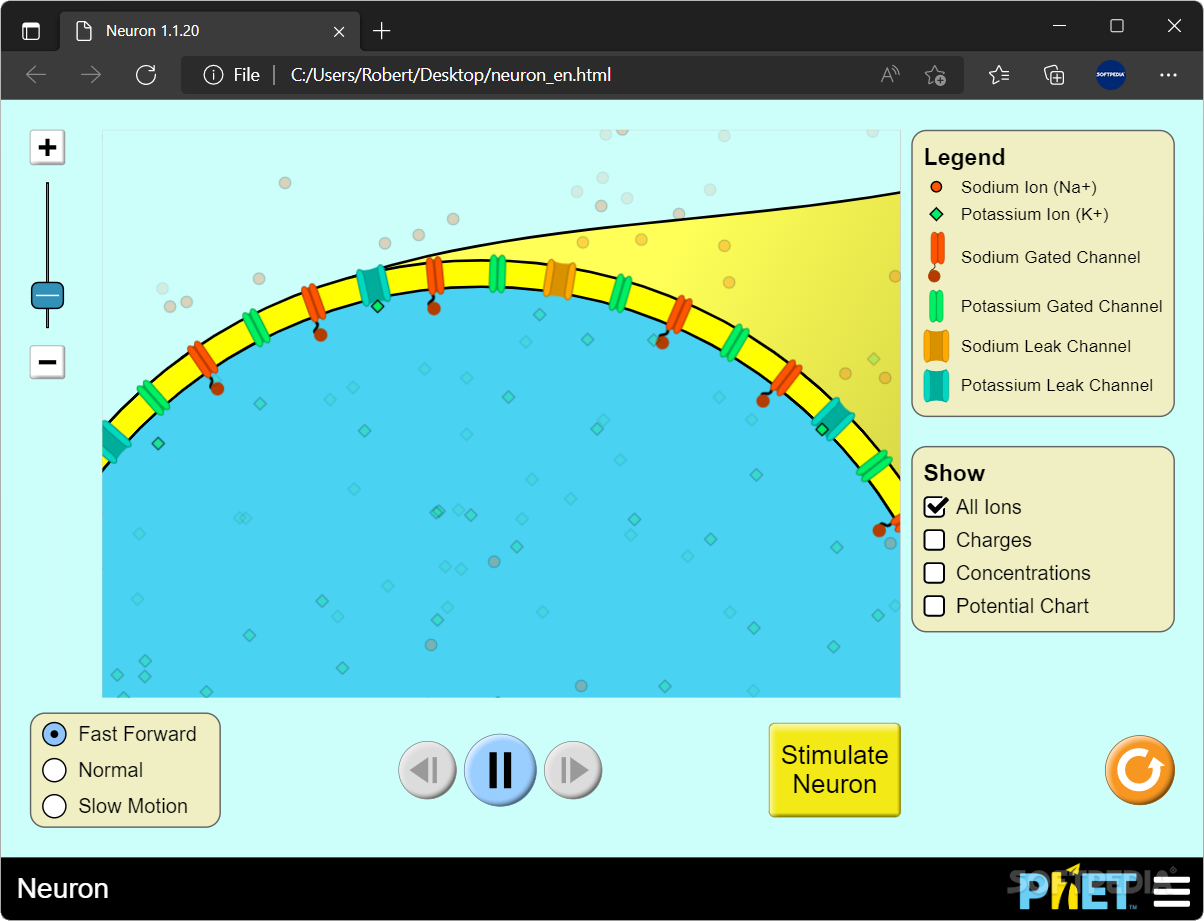Pause the simulation
The image size is (1204, 921).
[x=500, y=770]
